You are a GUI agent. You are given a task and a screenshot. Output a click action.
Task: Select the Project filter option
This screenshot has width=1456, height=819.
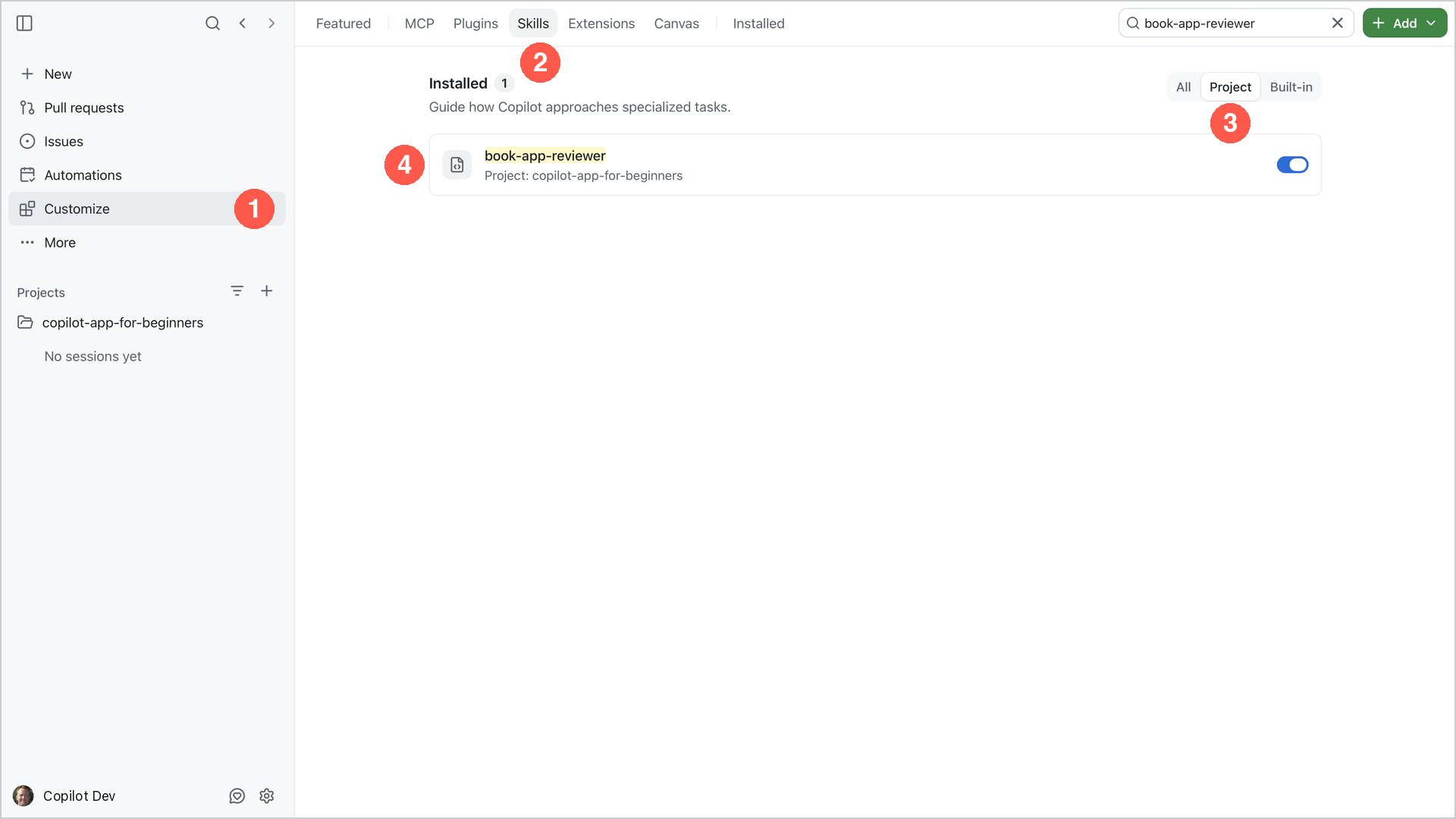pos(1230,87)
